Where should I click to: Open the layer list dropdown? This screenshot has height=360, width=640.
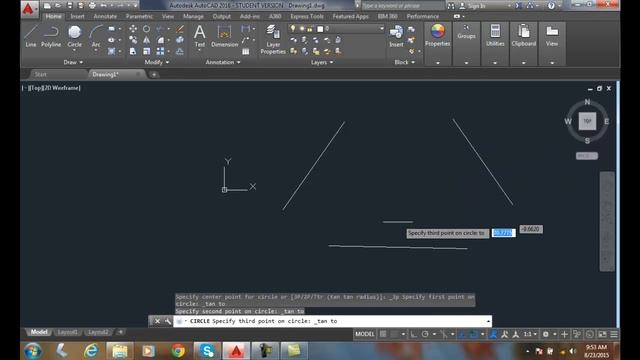(x=382, y=29)
